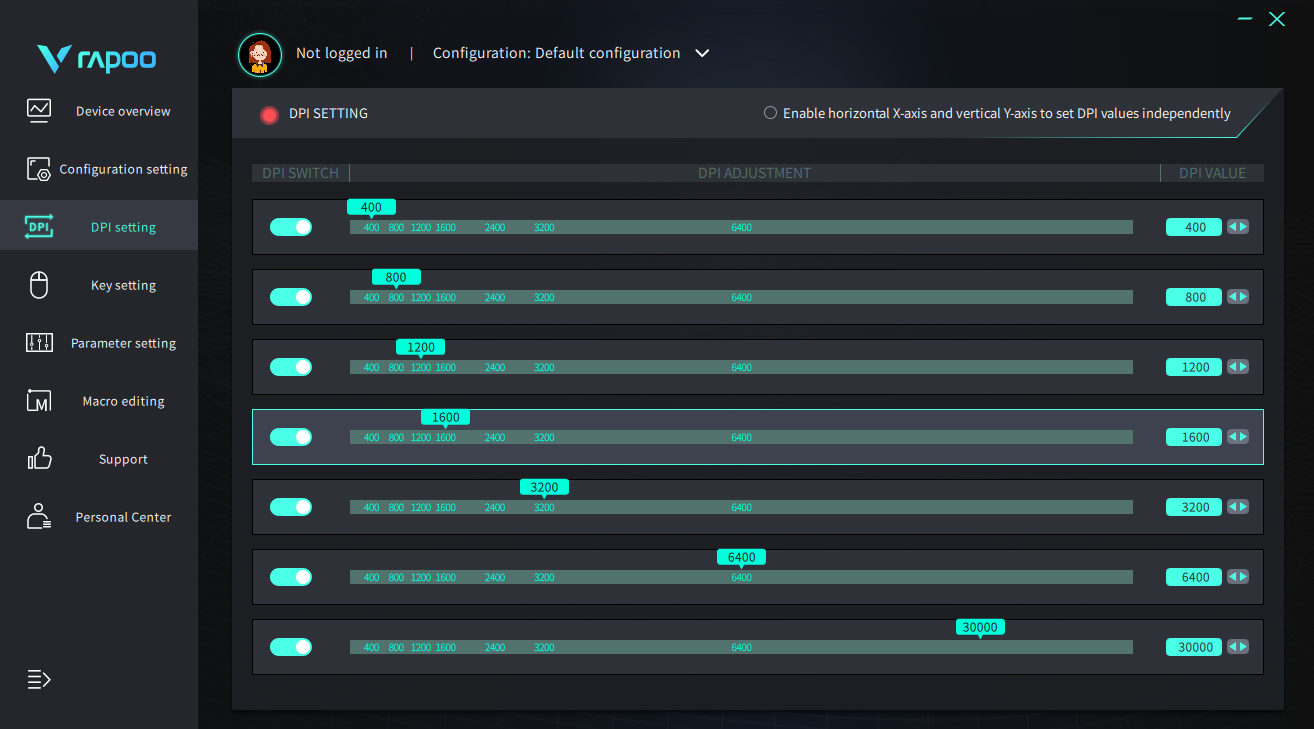Enable independent X-axis and Y-axis DPI radio
This screenshot has width=1314, height=729.
pyautogui.click(x=770, y=113)
